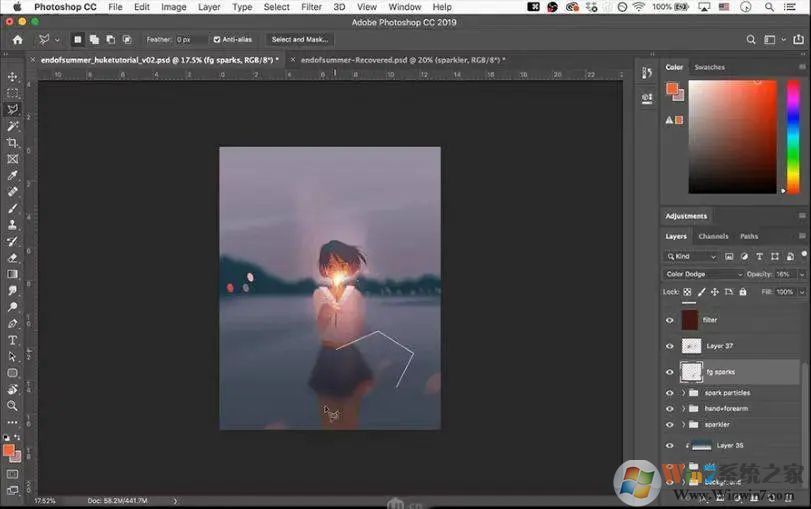This screenshot has width=811, height=509.
Task: Open the lasso tool preset picker arrow
Action: pos(57,40)
